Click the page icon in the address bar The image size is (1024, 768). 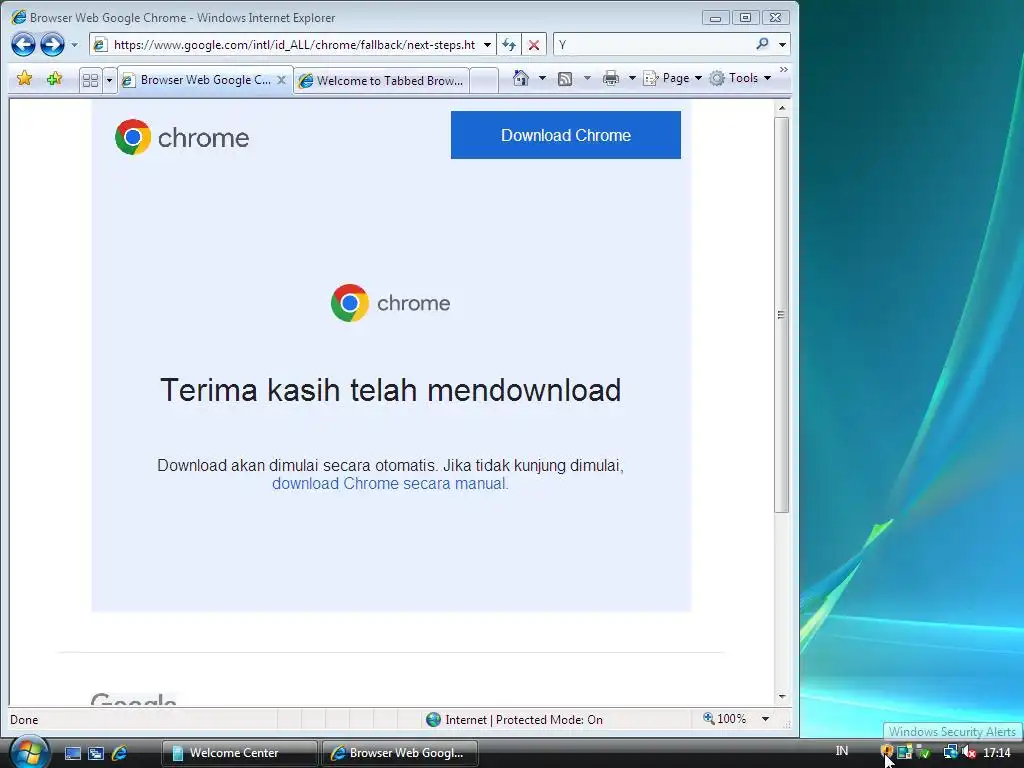coord(100,45)
